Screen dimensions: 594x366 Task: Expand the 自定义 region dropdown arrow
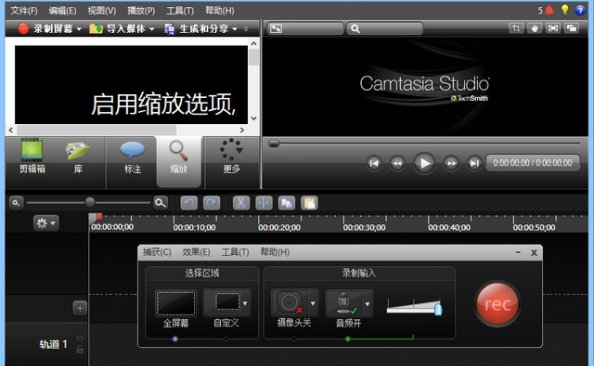point(245,303)
